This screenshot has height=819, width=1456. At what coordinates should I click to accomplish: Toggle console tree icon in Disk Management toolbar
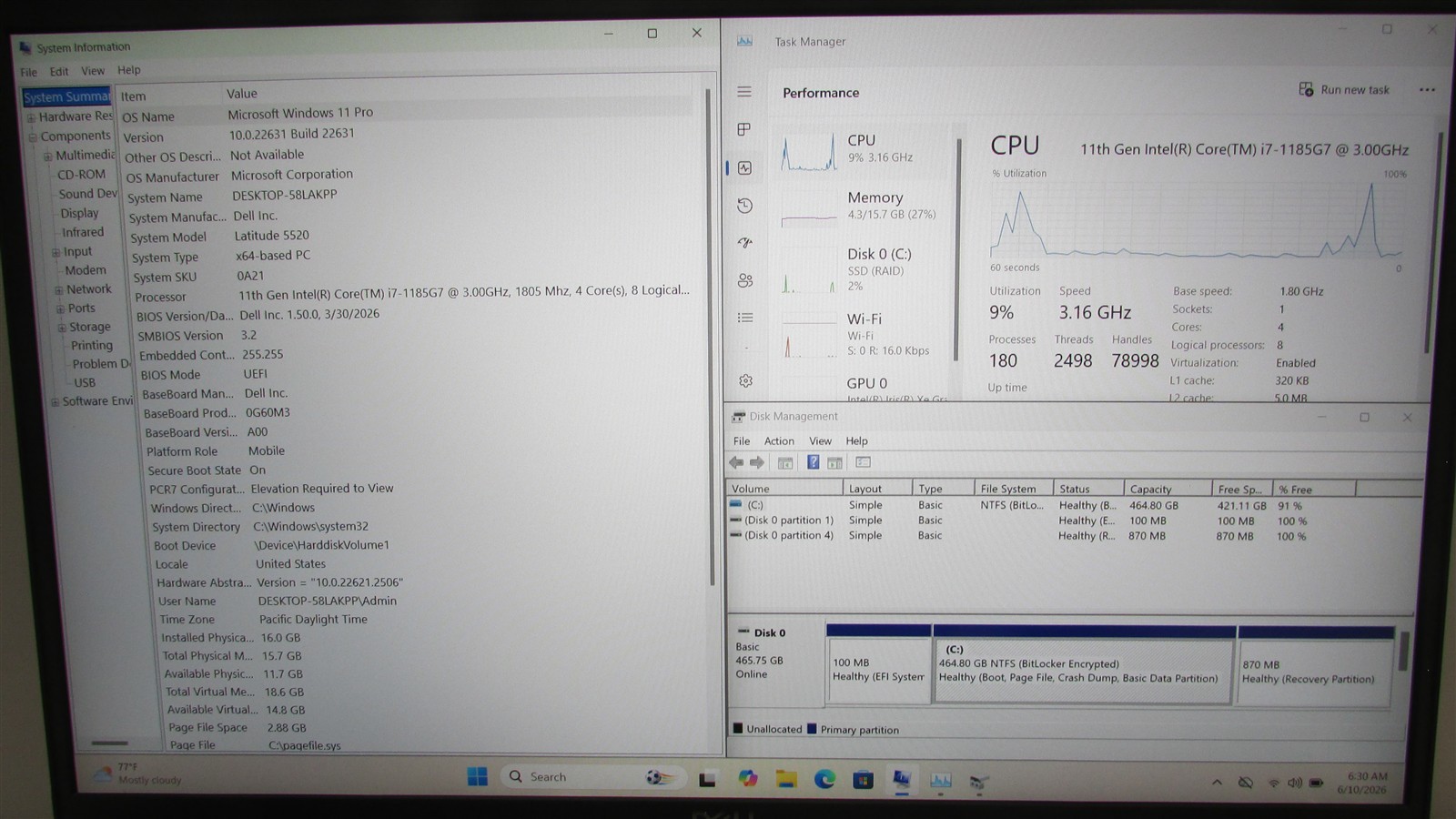click(x=785, y=463)
